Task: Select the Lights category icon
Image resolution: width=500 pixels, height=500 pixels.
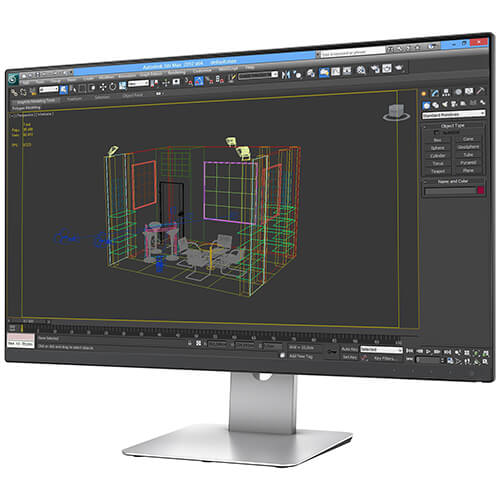Action: 445,105
